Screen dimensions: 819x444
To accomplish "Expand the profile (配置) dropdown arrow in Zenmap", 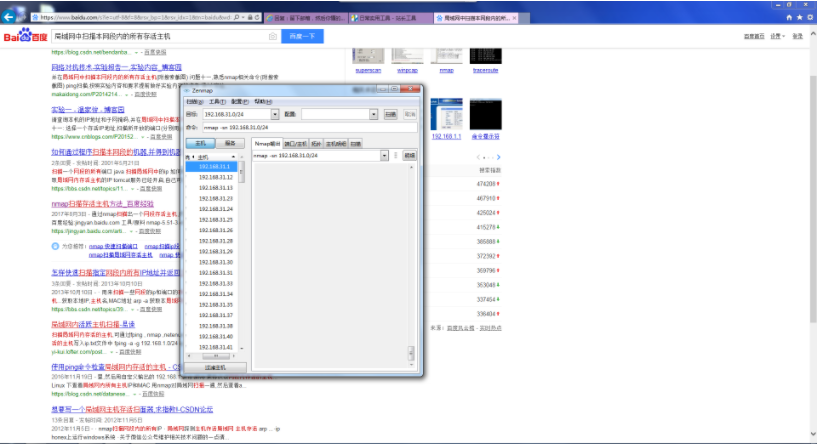I will 373,114.
